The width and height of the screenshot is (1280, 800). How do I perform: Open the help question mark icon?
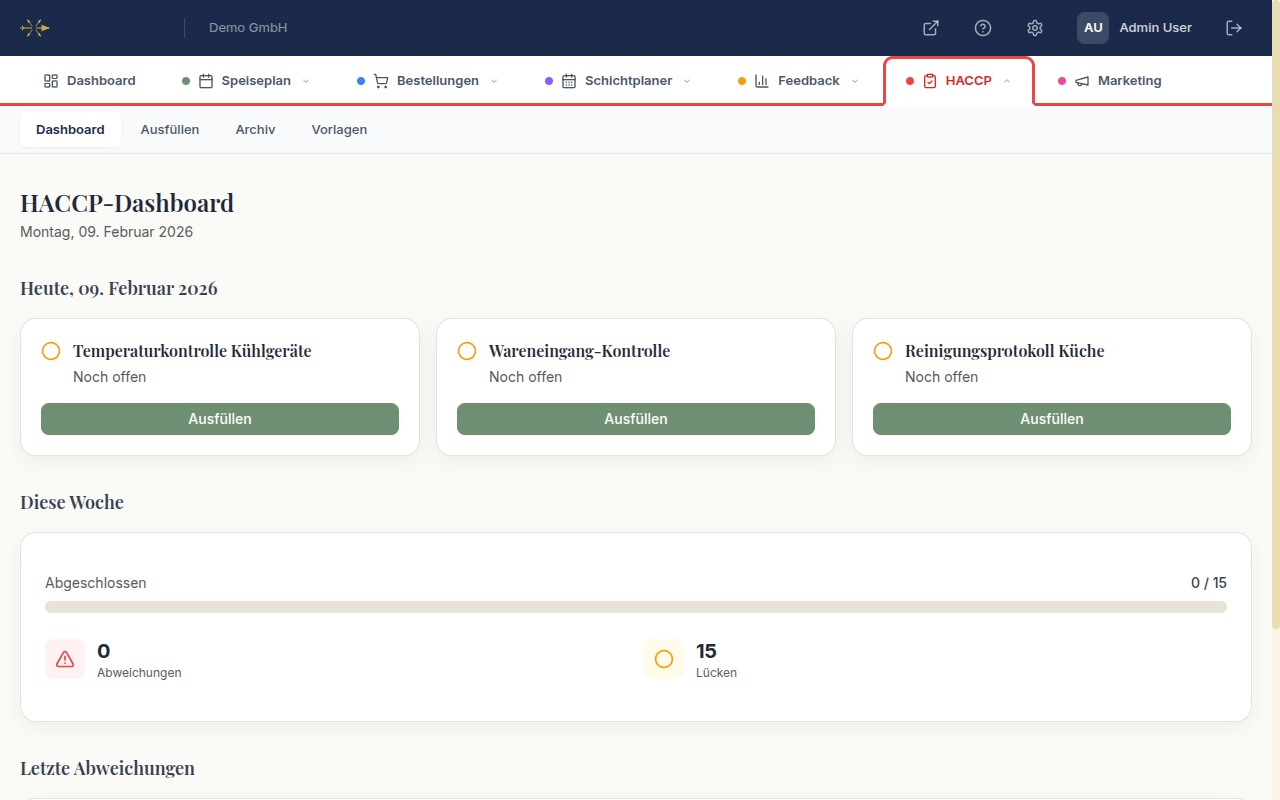coord(983,28)
